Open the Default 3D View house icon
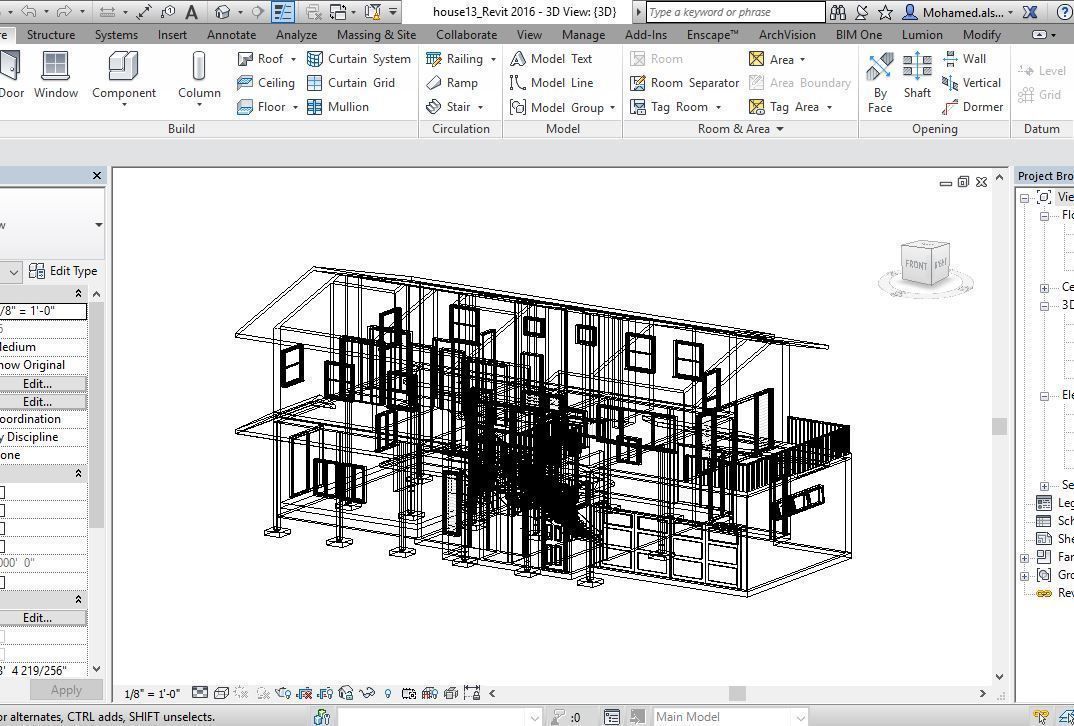Screen dimensions: 1074x726 pyautogui.click(x=222, y=12)
